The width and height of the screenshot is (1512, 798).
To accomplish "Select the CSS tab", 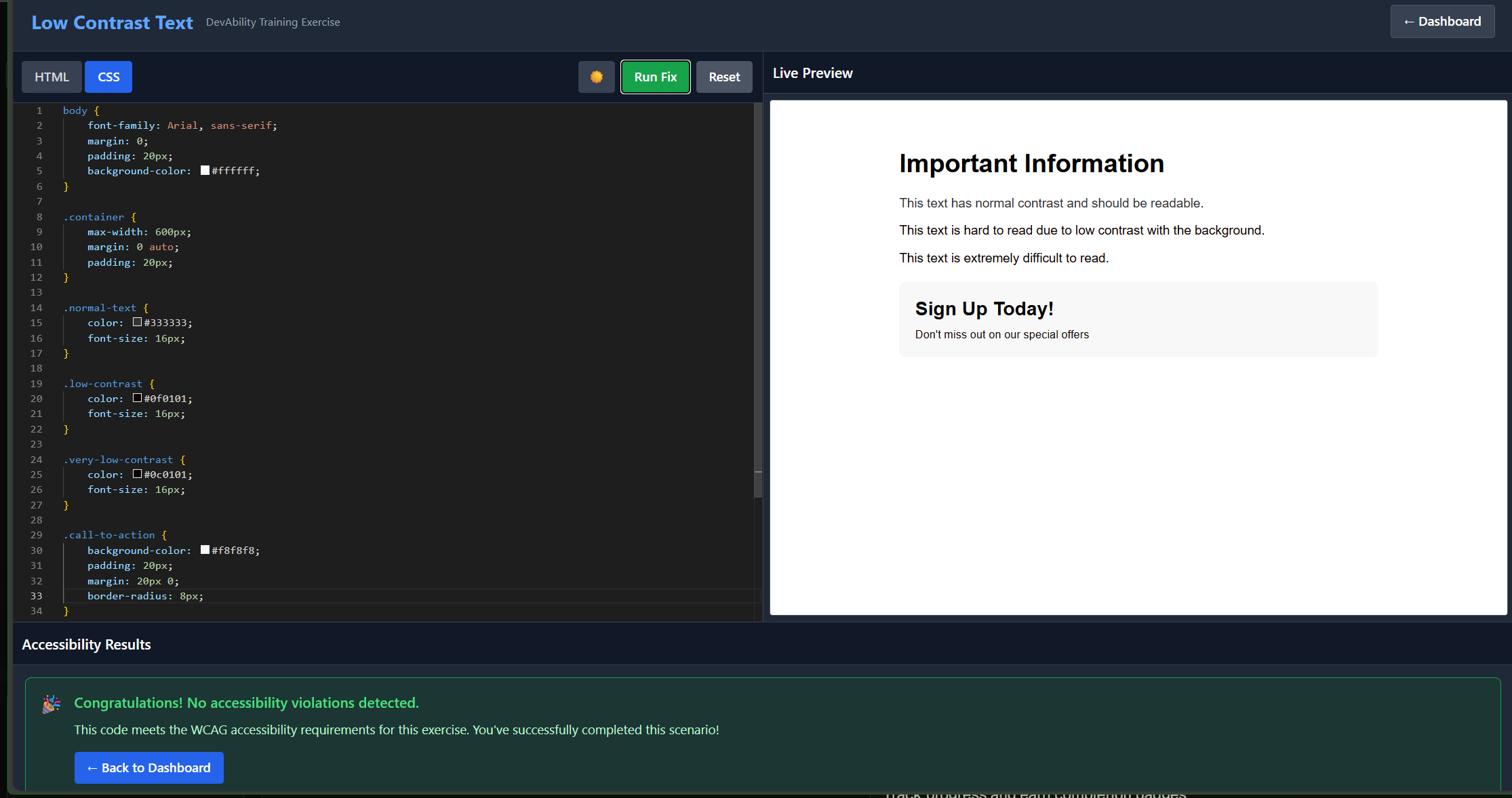I will [108, 77].
